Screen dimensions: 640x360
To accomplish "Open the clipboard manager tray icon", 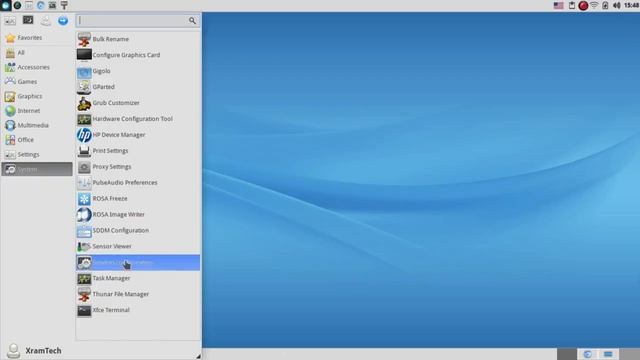I will click(x=572, y=5).
